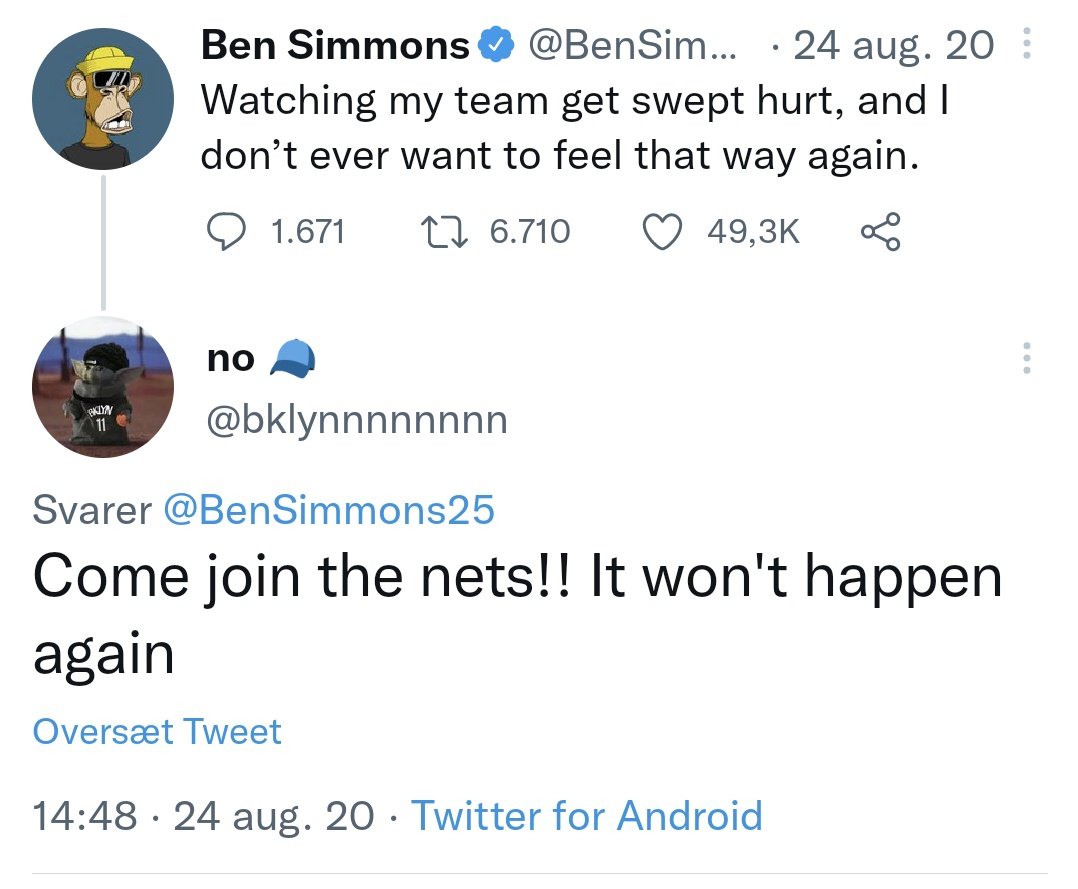Click the truncated @BenSim... handle

tap(632, 45)
